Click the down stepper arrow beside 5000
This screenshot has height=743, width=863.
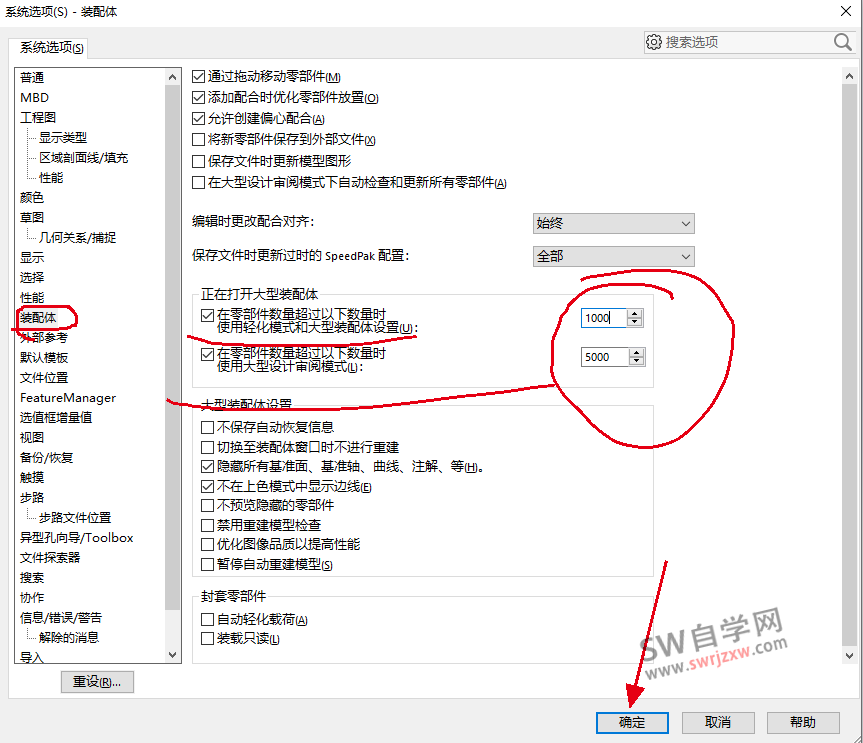(x=634, y=361)
